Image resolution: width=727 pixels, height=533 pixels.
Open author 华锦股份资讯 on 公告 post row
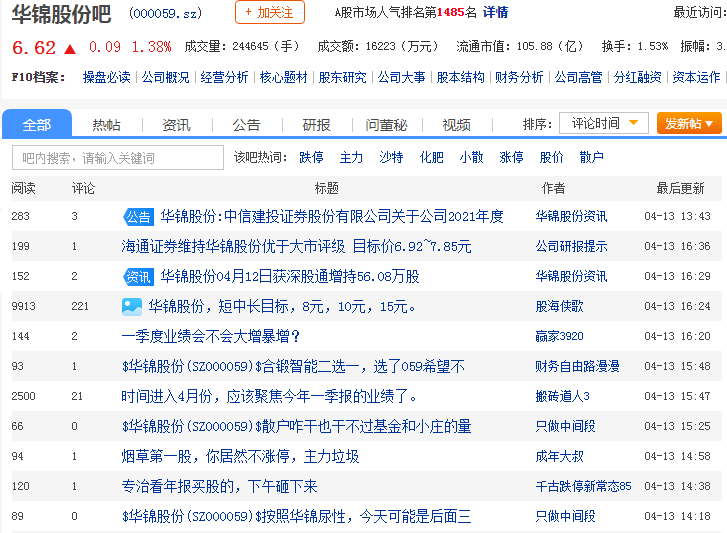tap(571, 216)
